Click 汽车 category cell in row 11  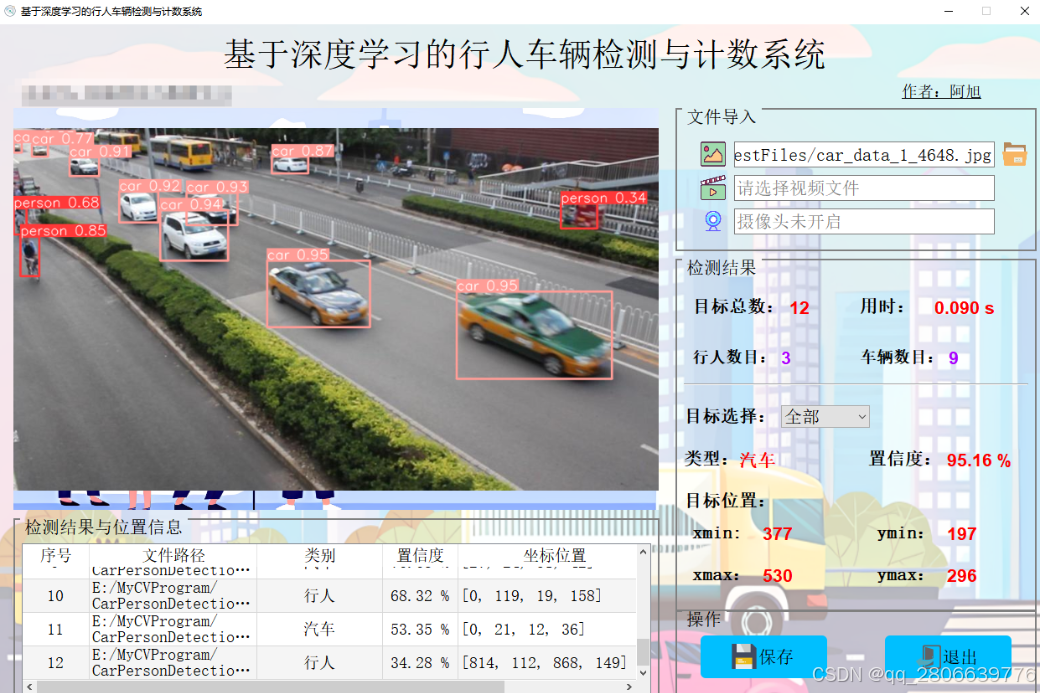(320, 629)
